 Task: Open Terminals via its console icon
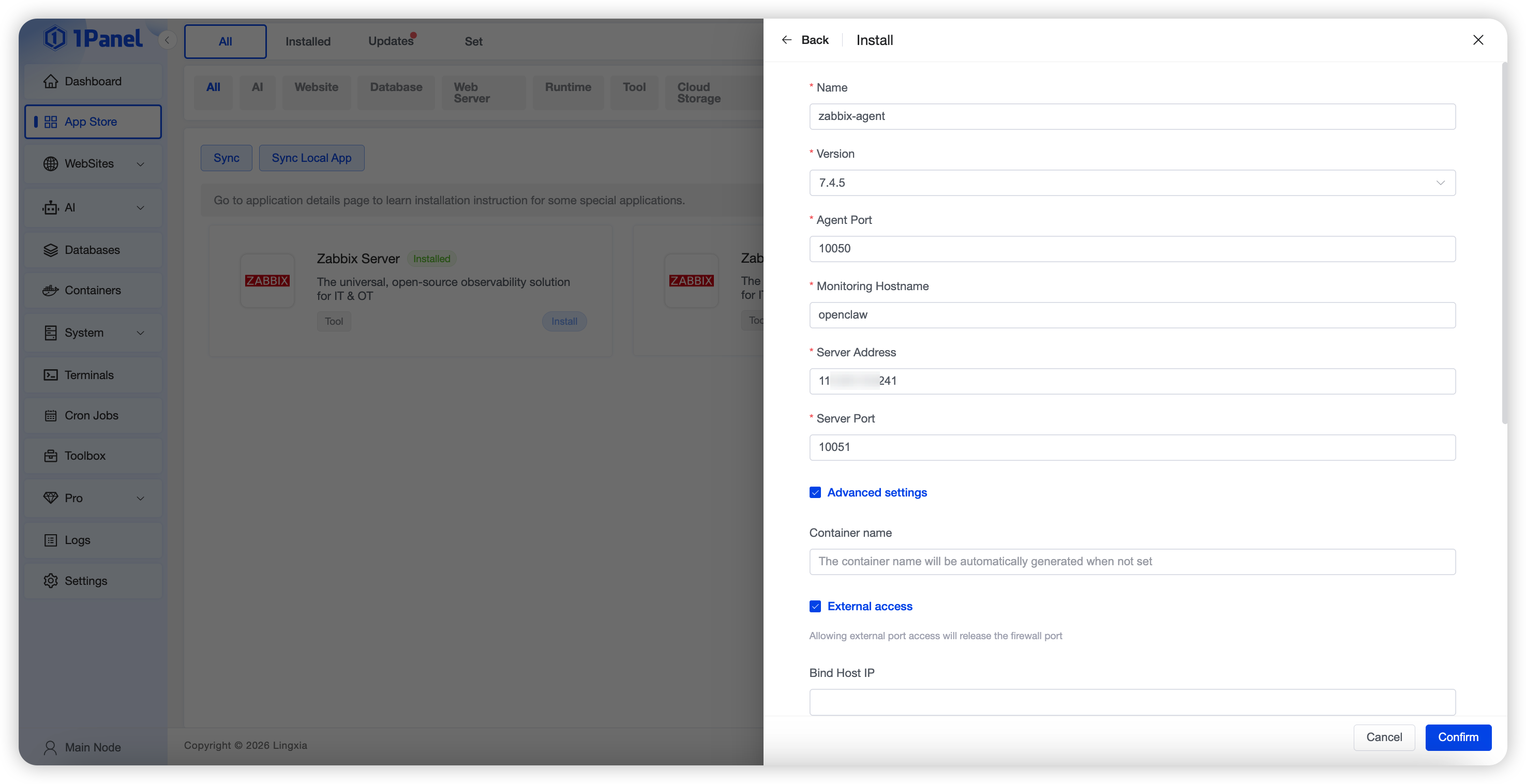pyautogui.click(x=50, y=375)
